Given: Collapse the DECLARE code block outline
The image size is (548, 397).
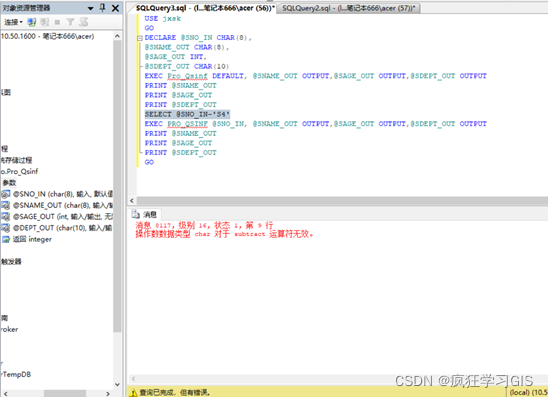Looking at the screenshot, I should point(140,38).
